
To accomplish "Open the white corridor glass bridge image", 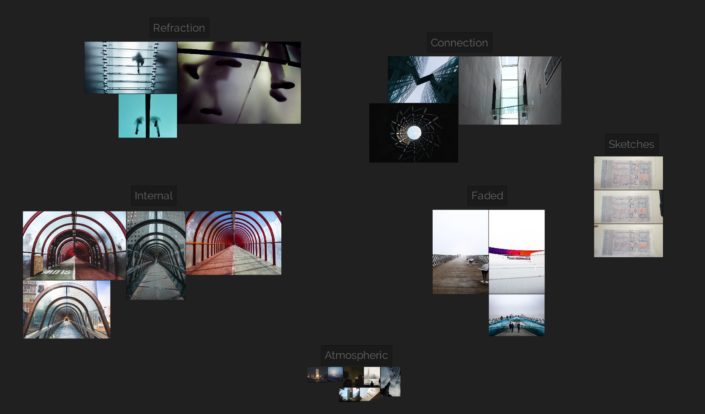I will click(x=510, y=90).
